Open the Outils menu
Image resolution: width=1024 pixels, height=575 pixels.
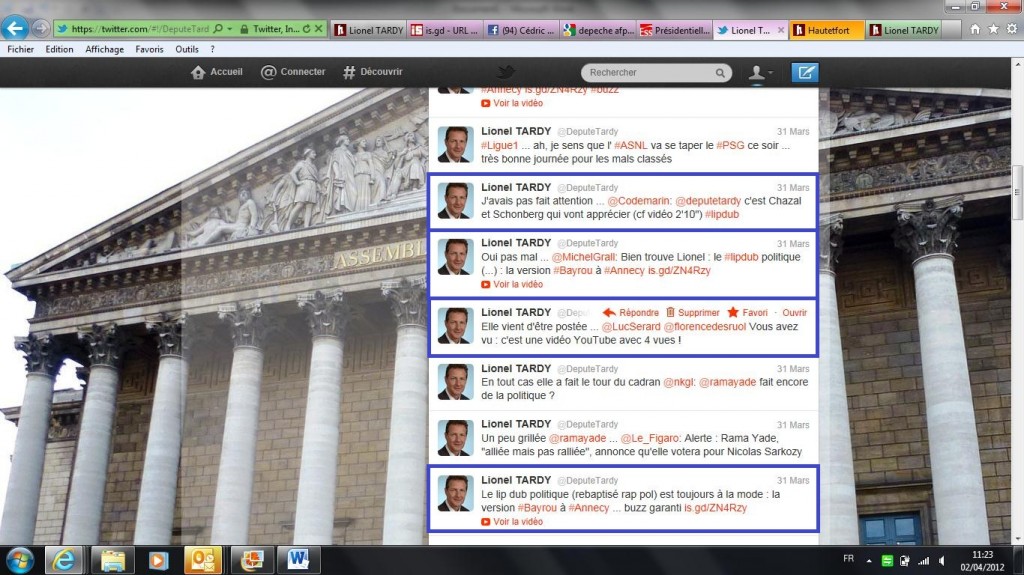(187, 49)
